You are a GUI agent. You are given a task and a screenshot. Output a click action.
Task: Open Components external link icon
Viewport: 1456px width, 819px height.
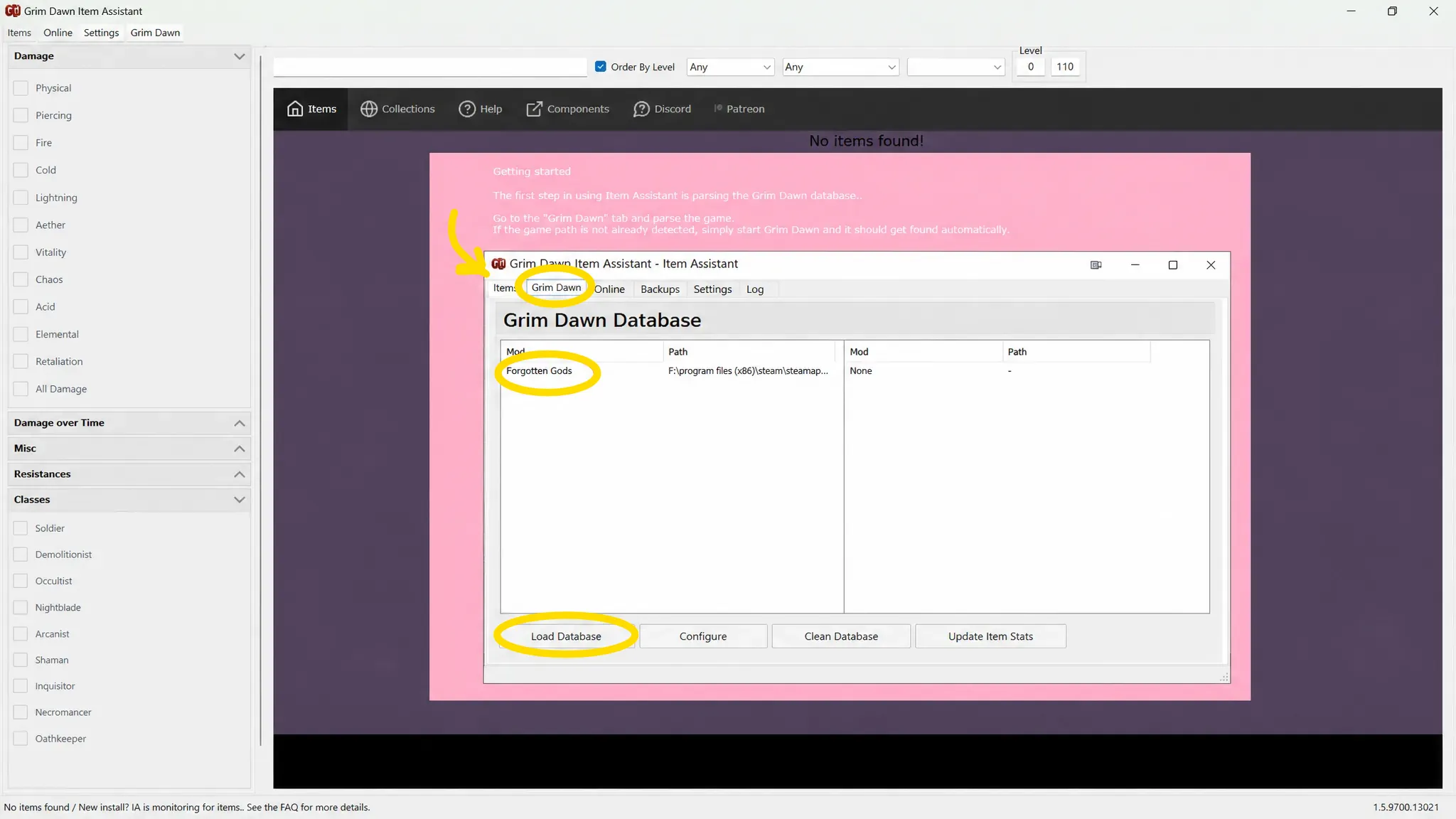[x=534, y=109]
